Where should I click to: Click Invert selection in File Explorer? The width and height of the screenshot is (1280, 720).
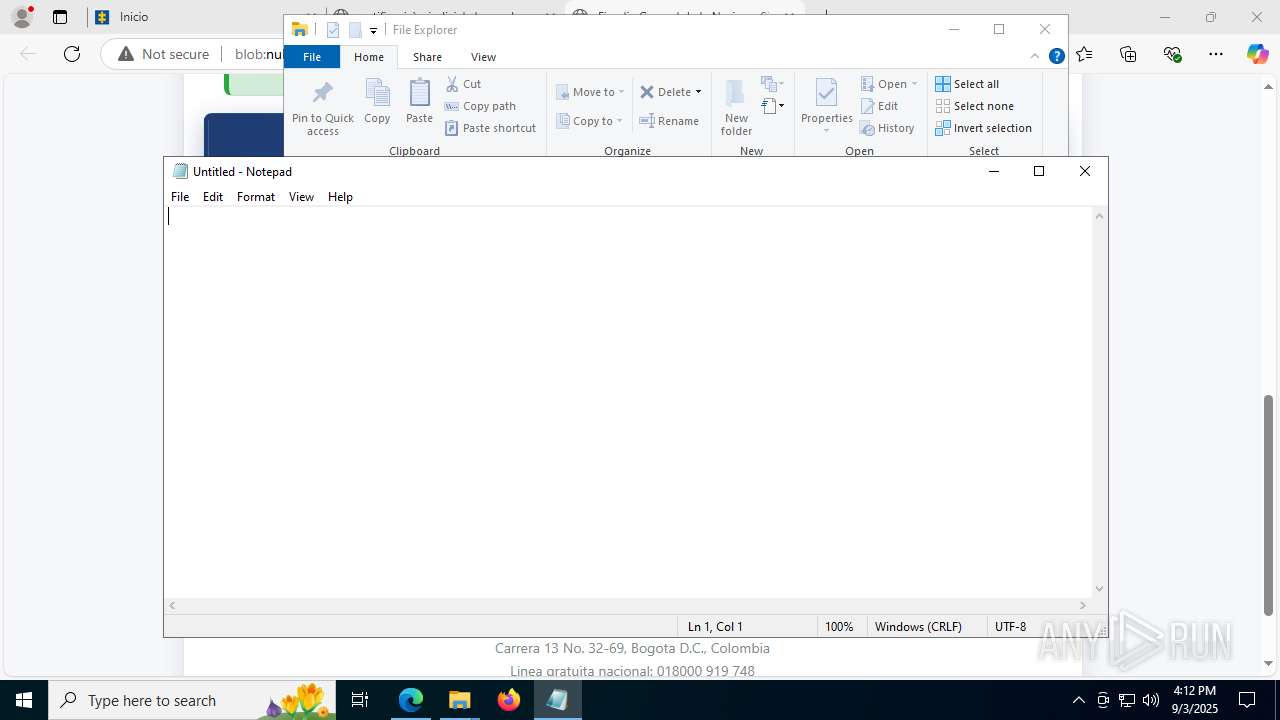tap(983, 128)
